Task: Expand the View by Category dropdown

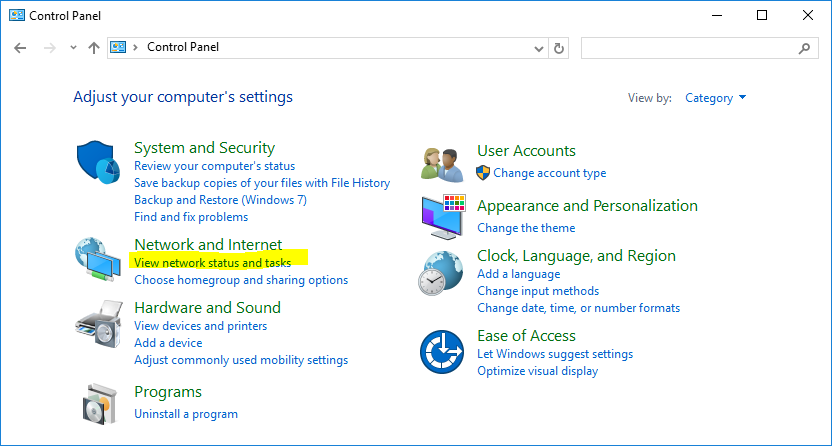Action: pyautogui.click(x=715, y=98)
